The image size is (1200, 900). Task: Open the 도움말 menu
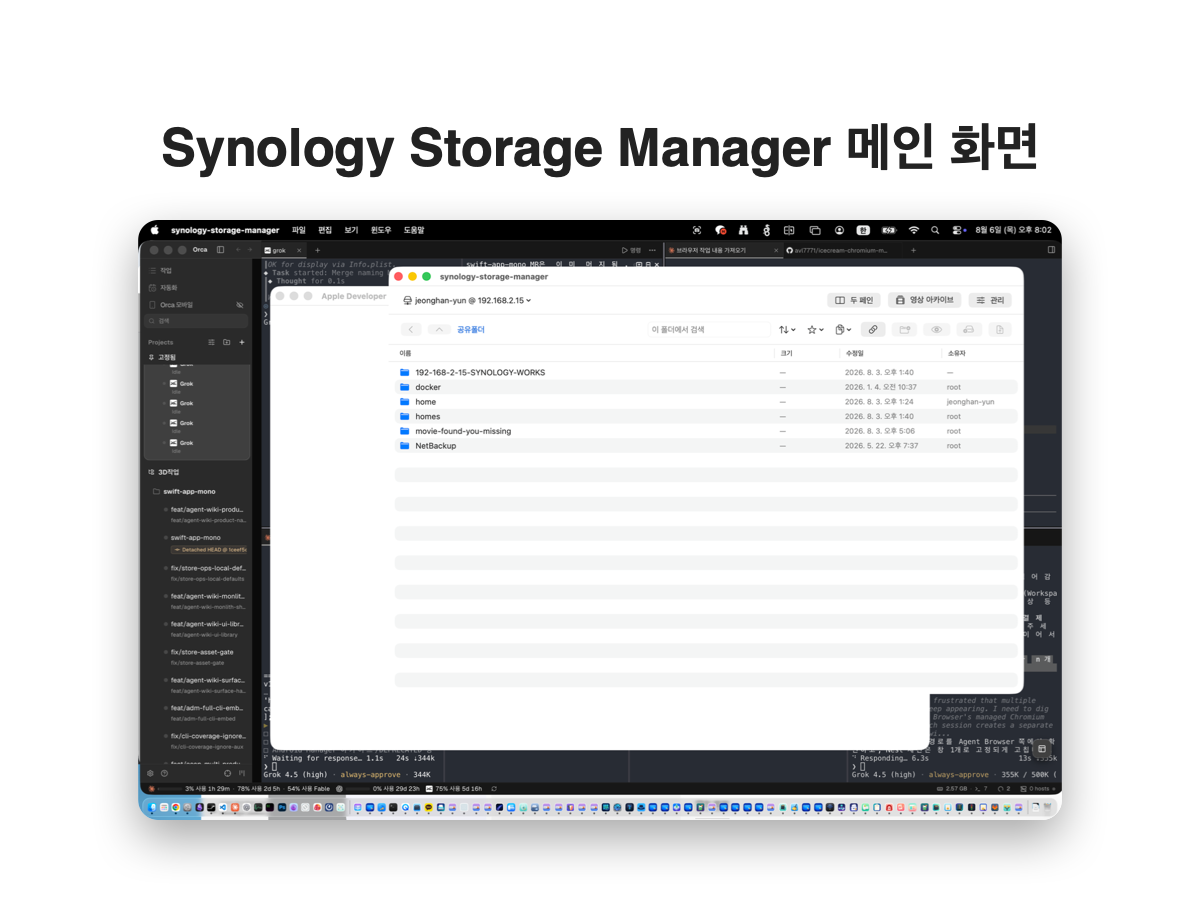pyautogui.click(x=414, y=230)
